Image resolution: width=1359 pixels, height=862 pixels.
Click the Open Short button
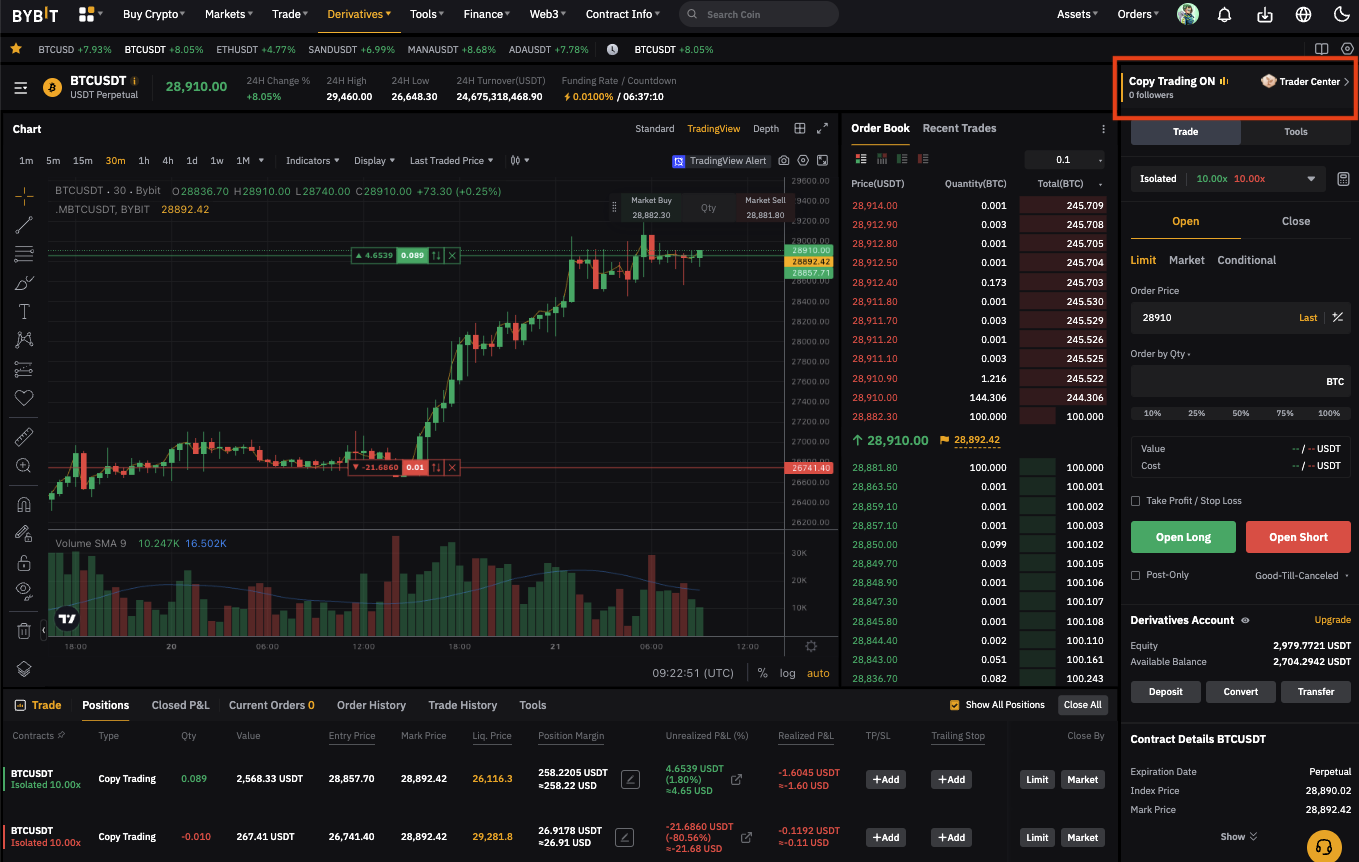coord(1298,537)
